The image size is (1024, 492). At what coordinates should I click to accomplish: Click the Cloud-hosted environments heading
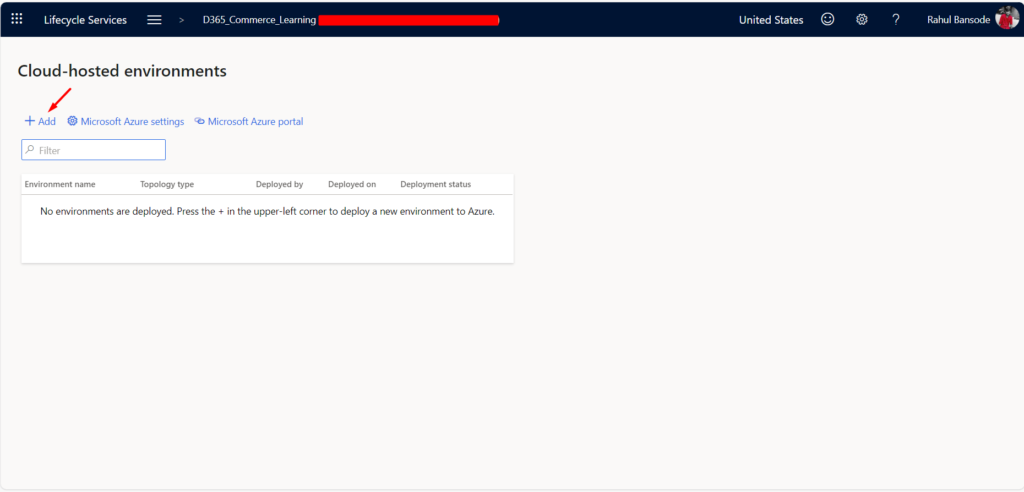tap(122, 71)
